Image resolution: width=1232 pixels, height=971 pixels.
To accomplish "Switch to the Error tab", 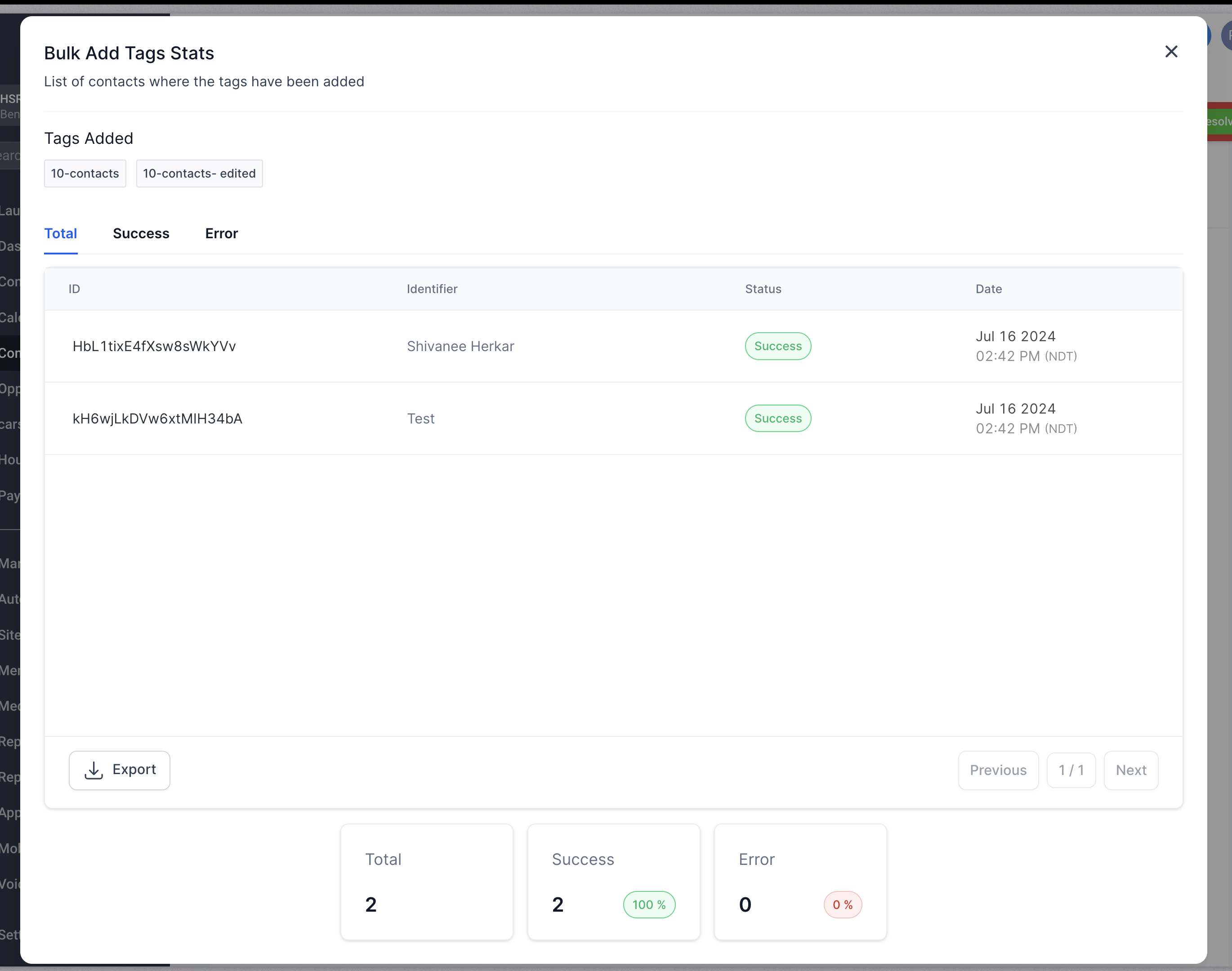I will (221, 233).
